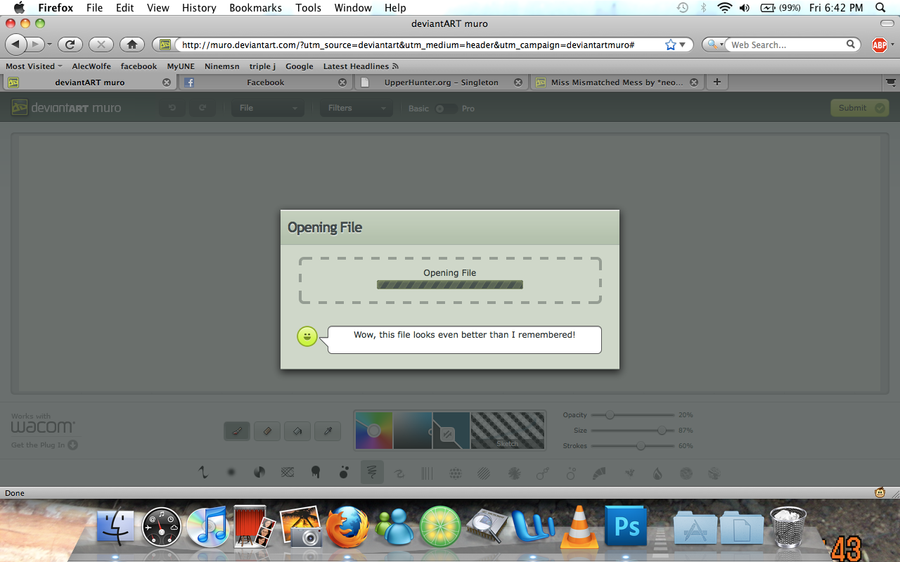The image size is (900, 562).
Task: Switch to UpperHunter.org - Singleton tab
Action: pyautogui.click(x=441, y=82)
